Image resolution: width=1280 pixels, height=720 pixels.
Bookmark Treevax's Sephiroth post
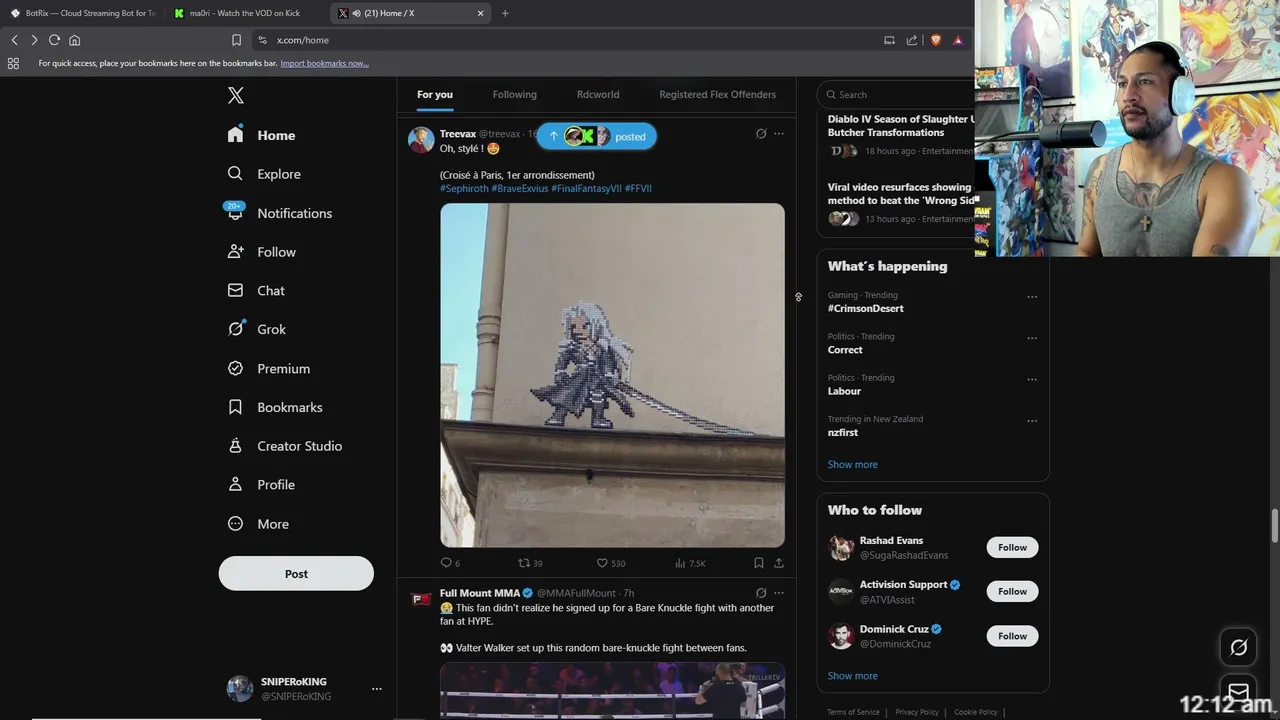(759, 563)
